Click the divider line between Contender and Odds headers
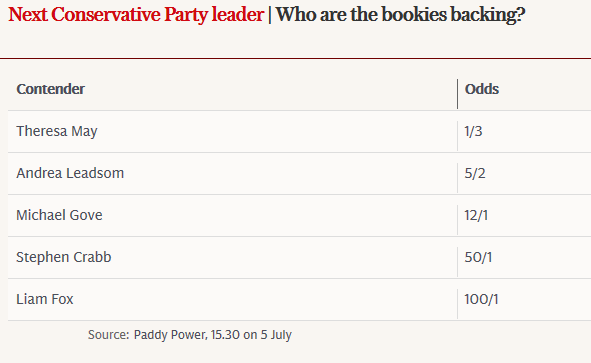 click(458, 94)
